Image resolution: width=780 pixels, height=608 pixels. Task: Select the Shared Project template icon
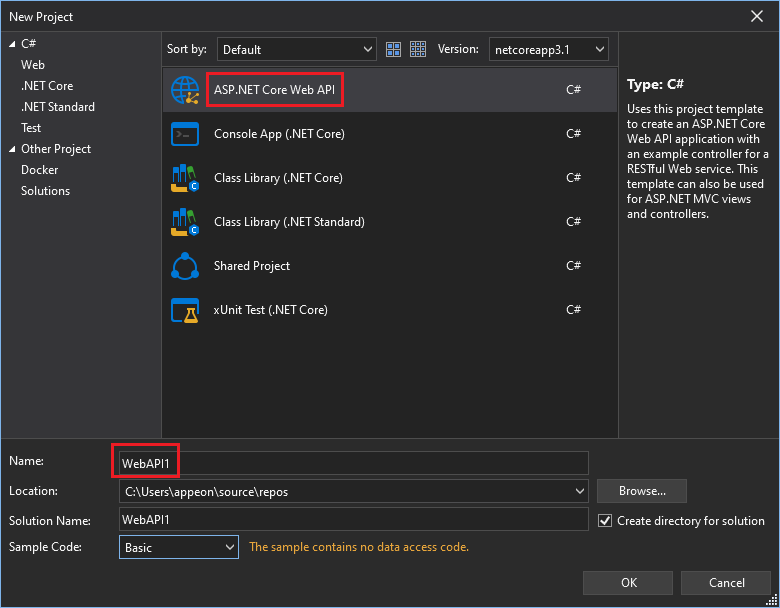(x=186, y=266)
